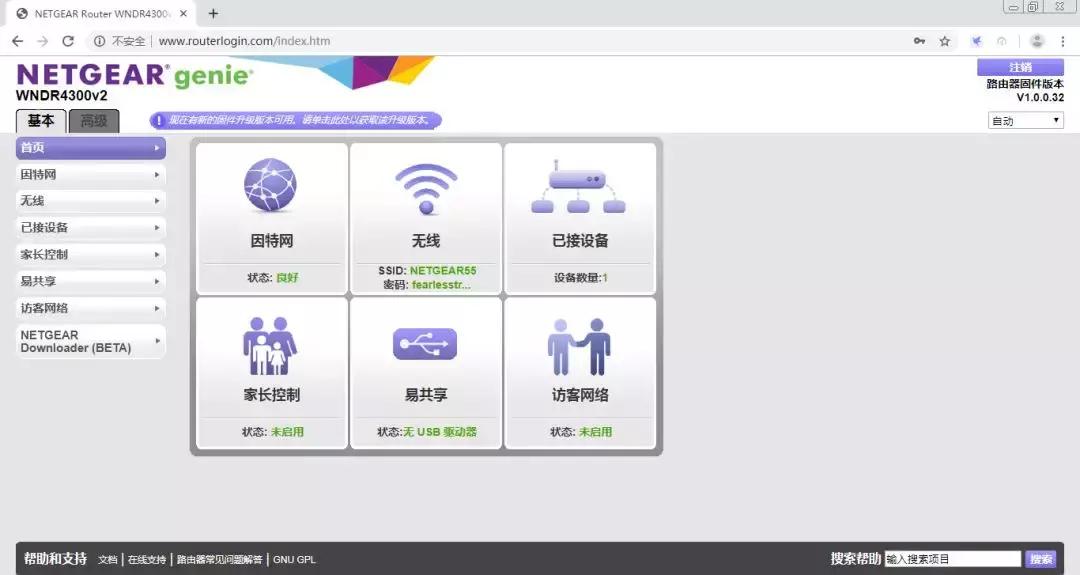Screen dimensions: 1080x575
Task: Open the 无线 Wi-Fi icon tile
Action: tap(426, 218)
